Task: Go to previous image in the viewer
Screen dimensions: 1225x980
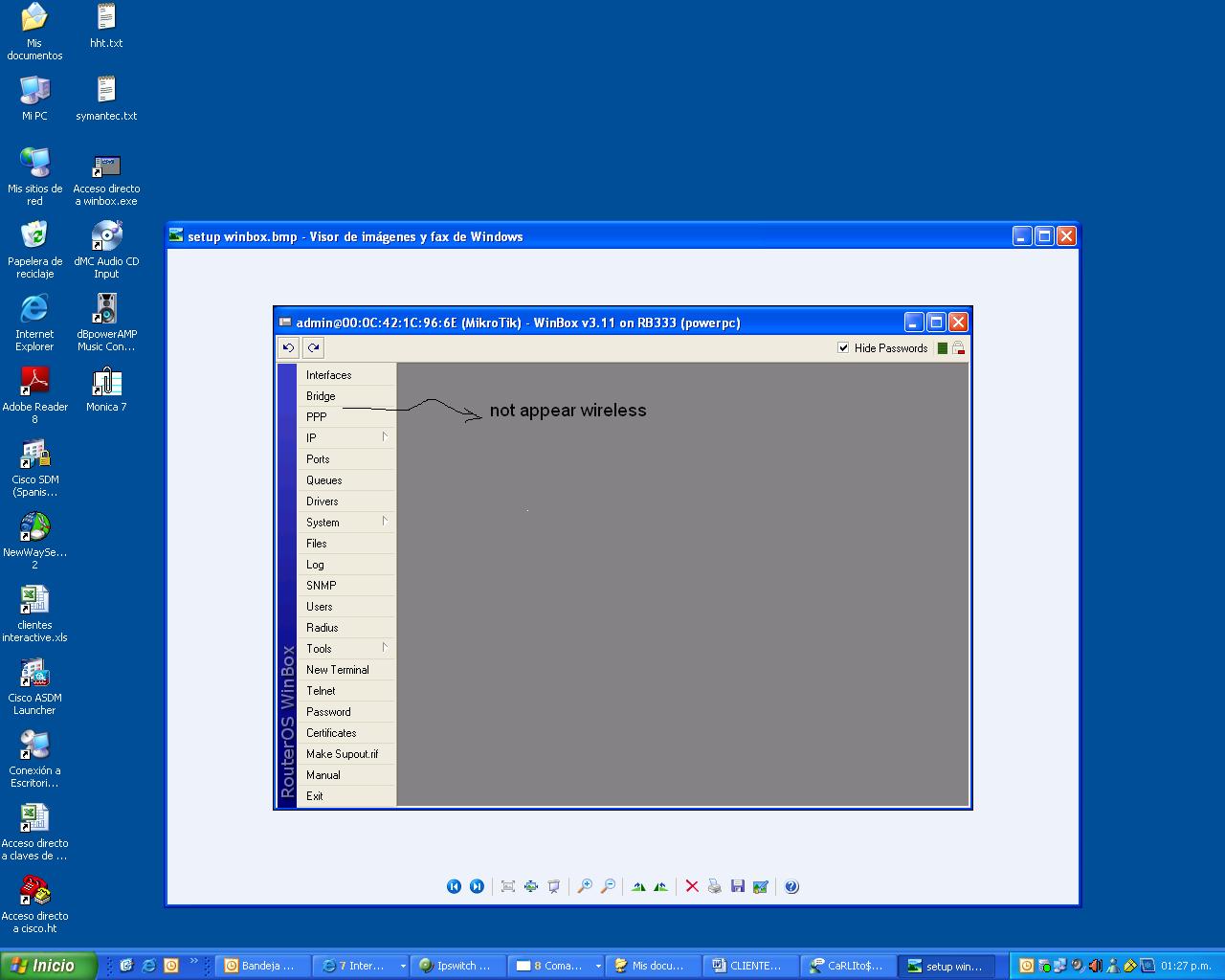Action: click(x=454, y=886)
